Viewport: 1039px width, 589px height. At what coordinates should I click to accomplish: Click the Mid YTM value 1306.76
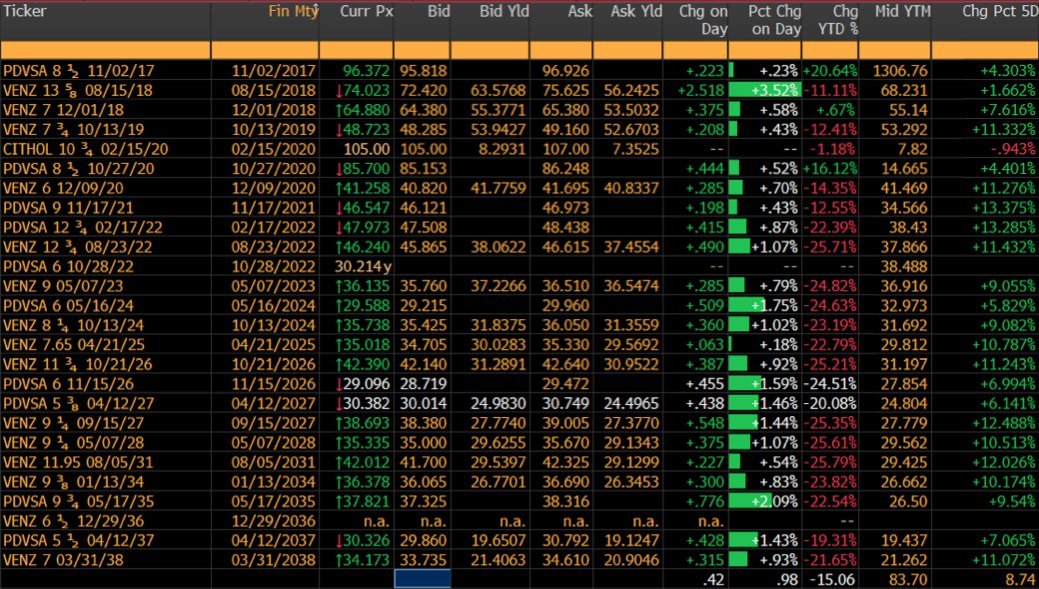coord(900,71)
